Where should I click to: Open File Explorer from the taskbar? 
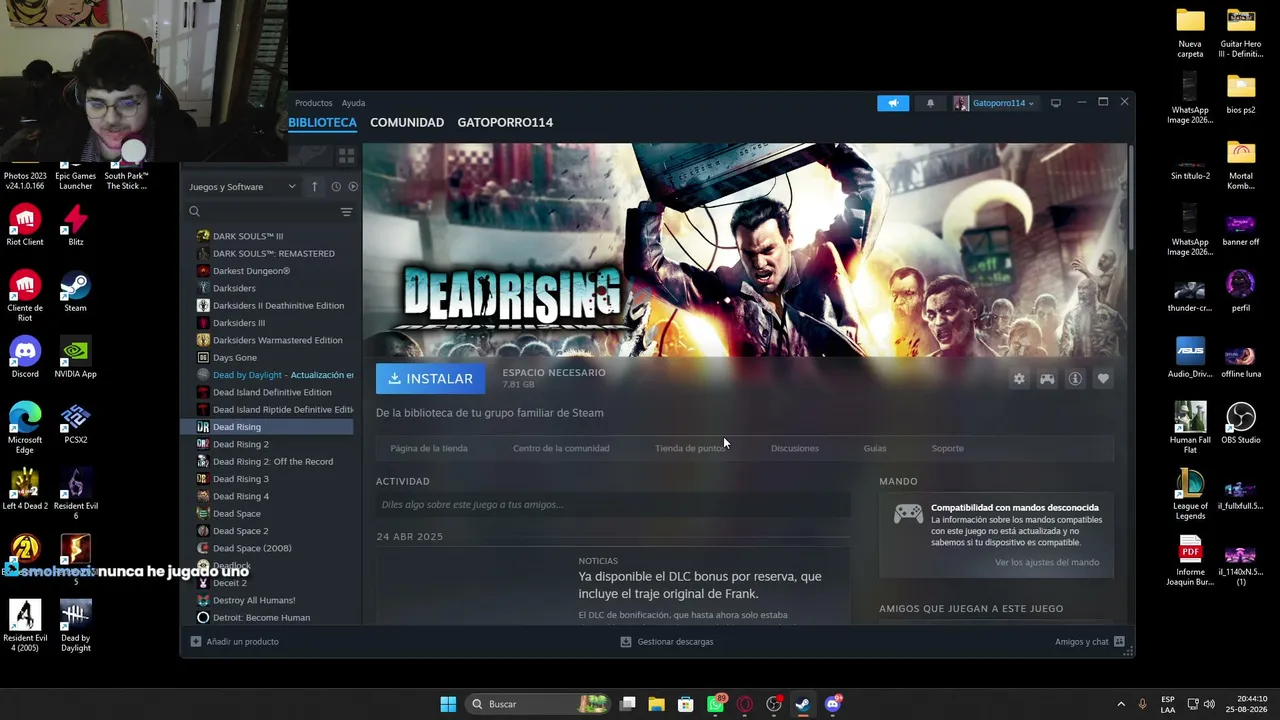(x=656, y=704)
